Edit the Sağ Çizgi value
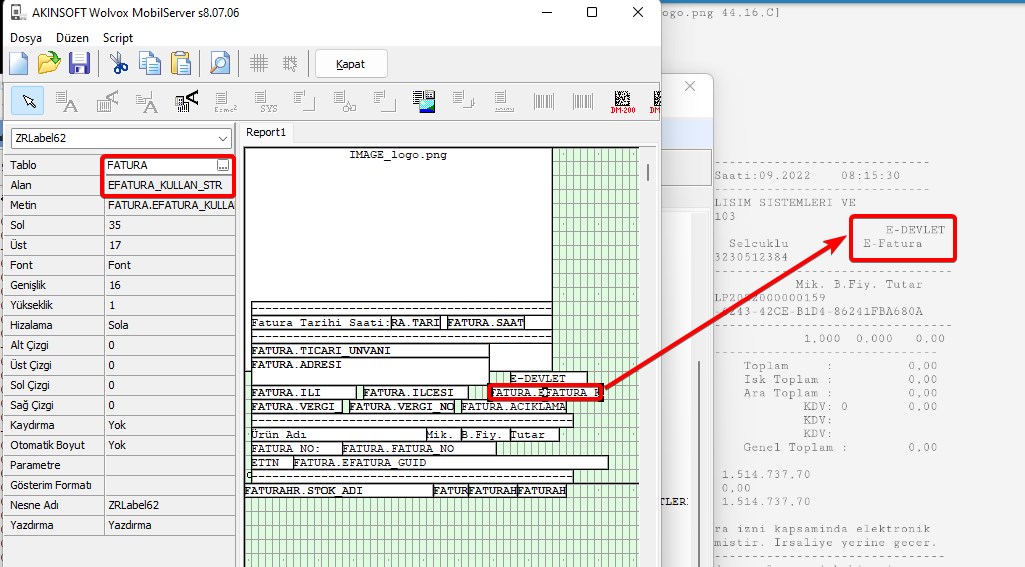 point(170,405)
